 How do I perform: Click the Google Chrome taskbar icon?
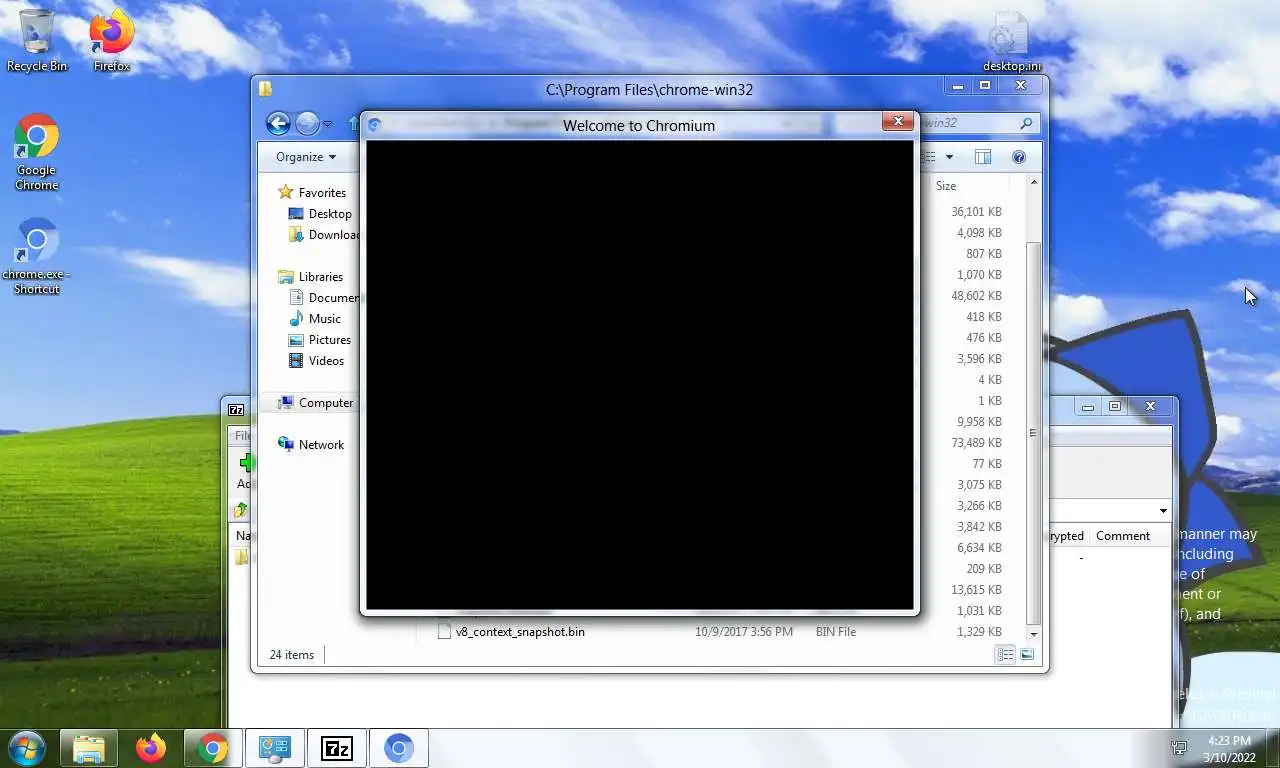point(212,748)
